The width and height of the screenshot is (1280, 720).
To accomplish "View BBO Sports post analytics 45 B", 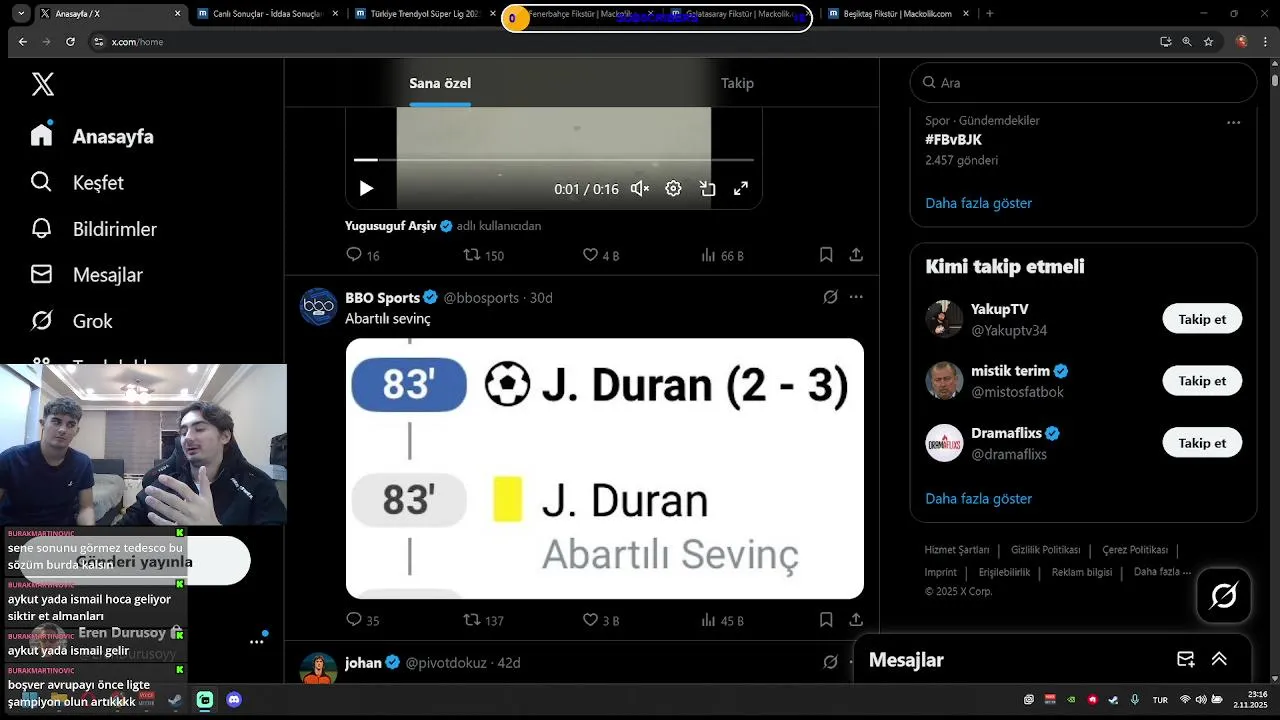I will [723, 620].
